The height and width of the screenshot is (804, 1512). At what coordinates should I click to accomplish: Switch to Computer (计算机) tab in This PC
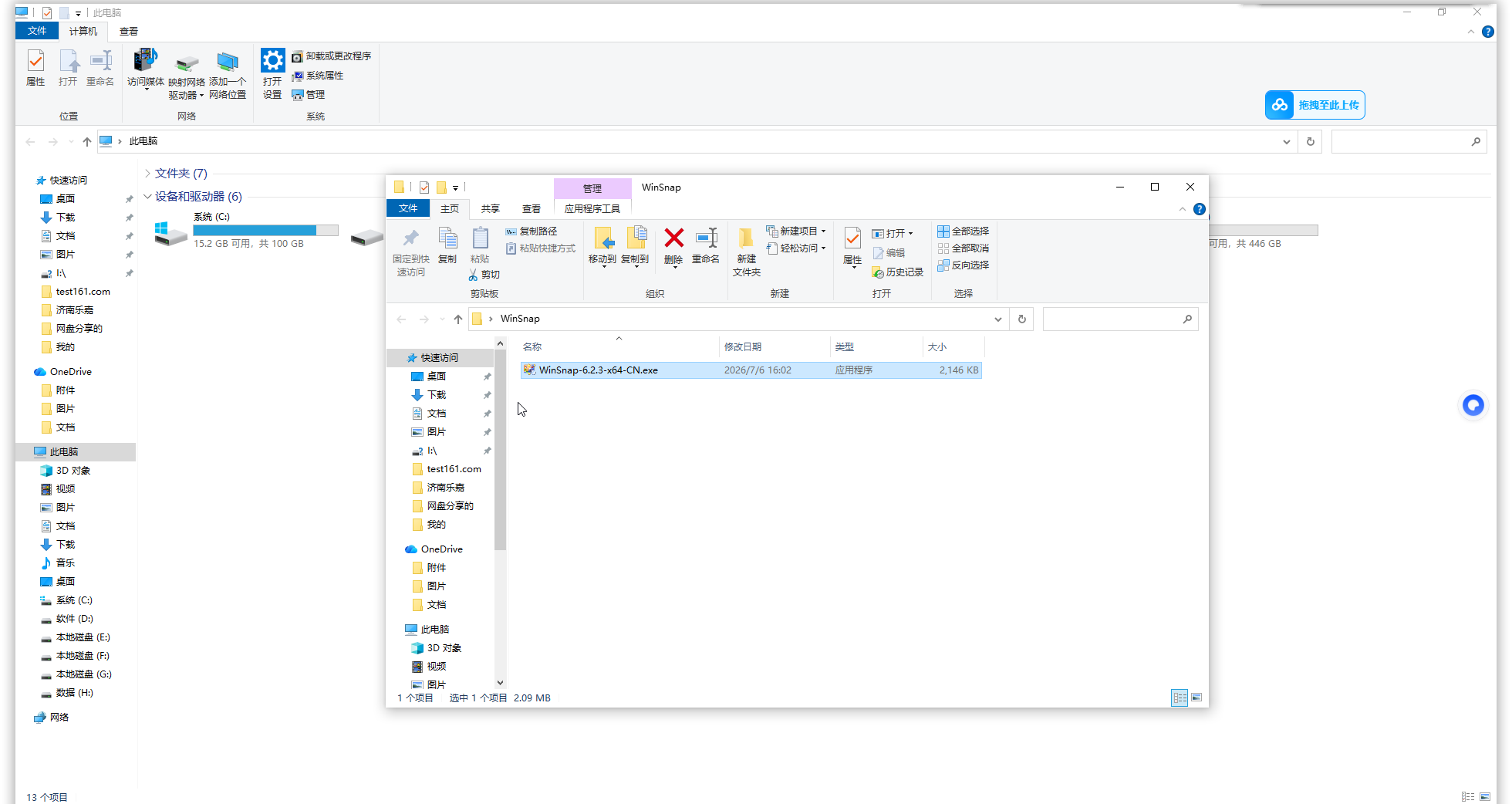(x=83, y=32)
